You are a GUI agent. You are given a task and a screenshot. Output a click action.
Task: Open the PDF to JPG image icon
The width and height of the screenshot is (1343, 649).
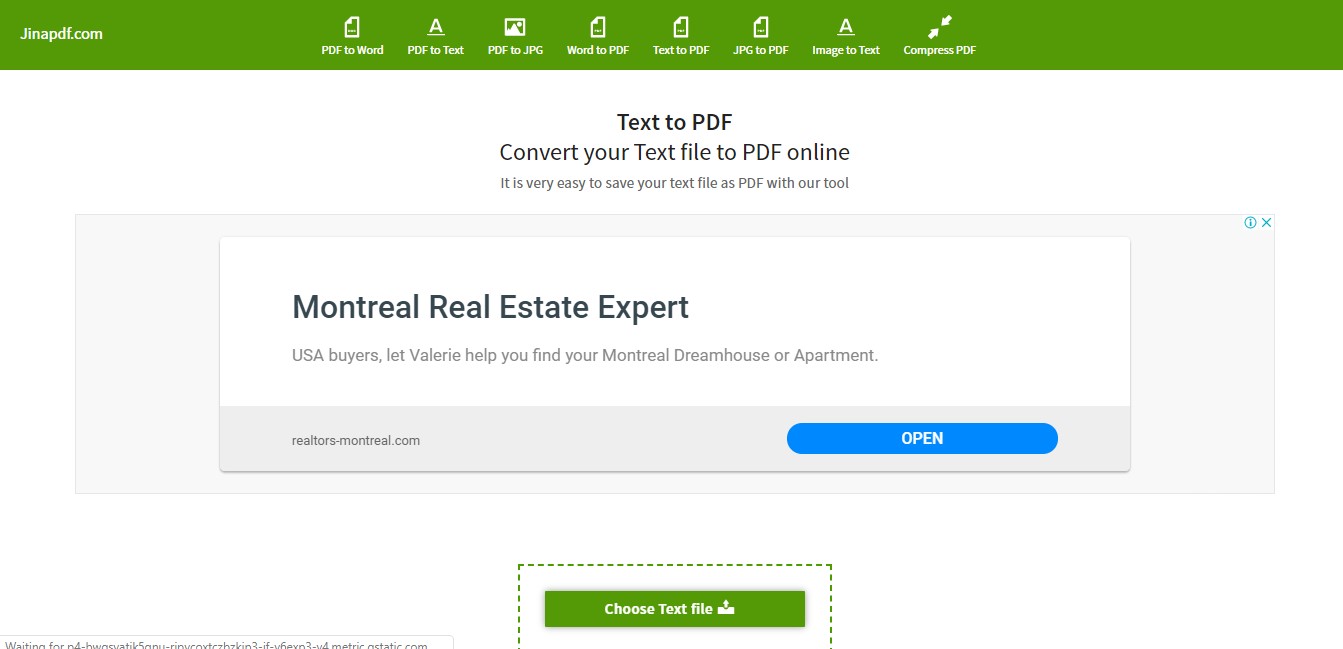(515, 27)
